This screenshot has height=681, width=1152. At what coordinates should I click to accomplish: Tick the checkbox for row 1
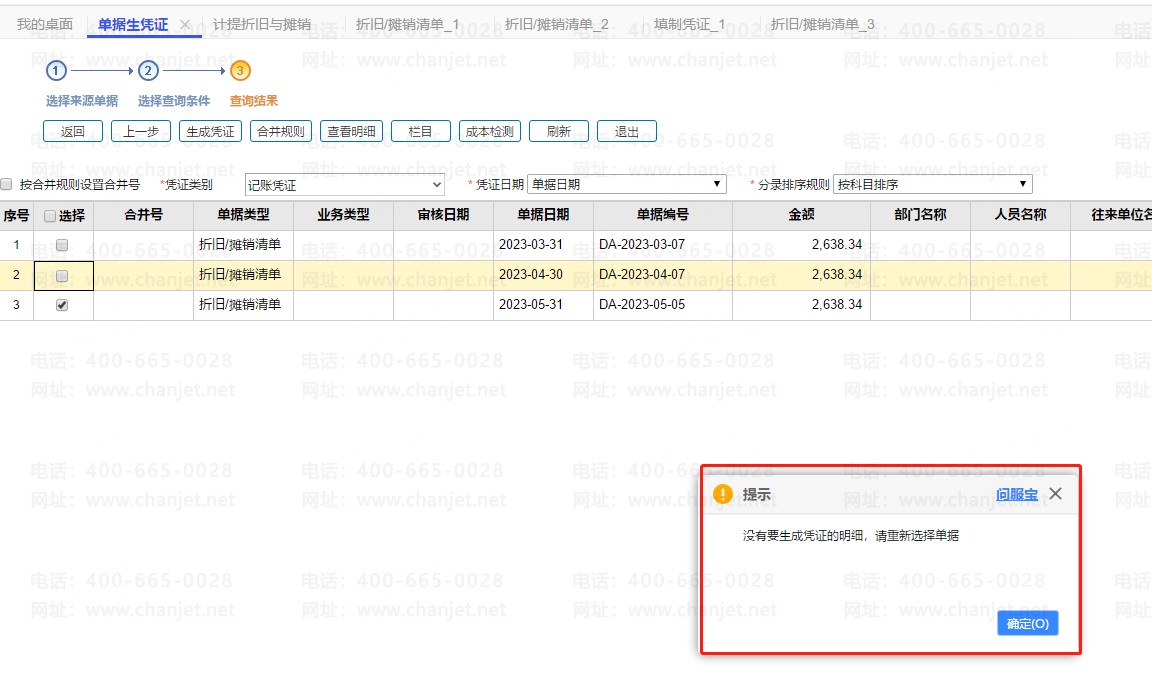coord(62,245)
